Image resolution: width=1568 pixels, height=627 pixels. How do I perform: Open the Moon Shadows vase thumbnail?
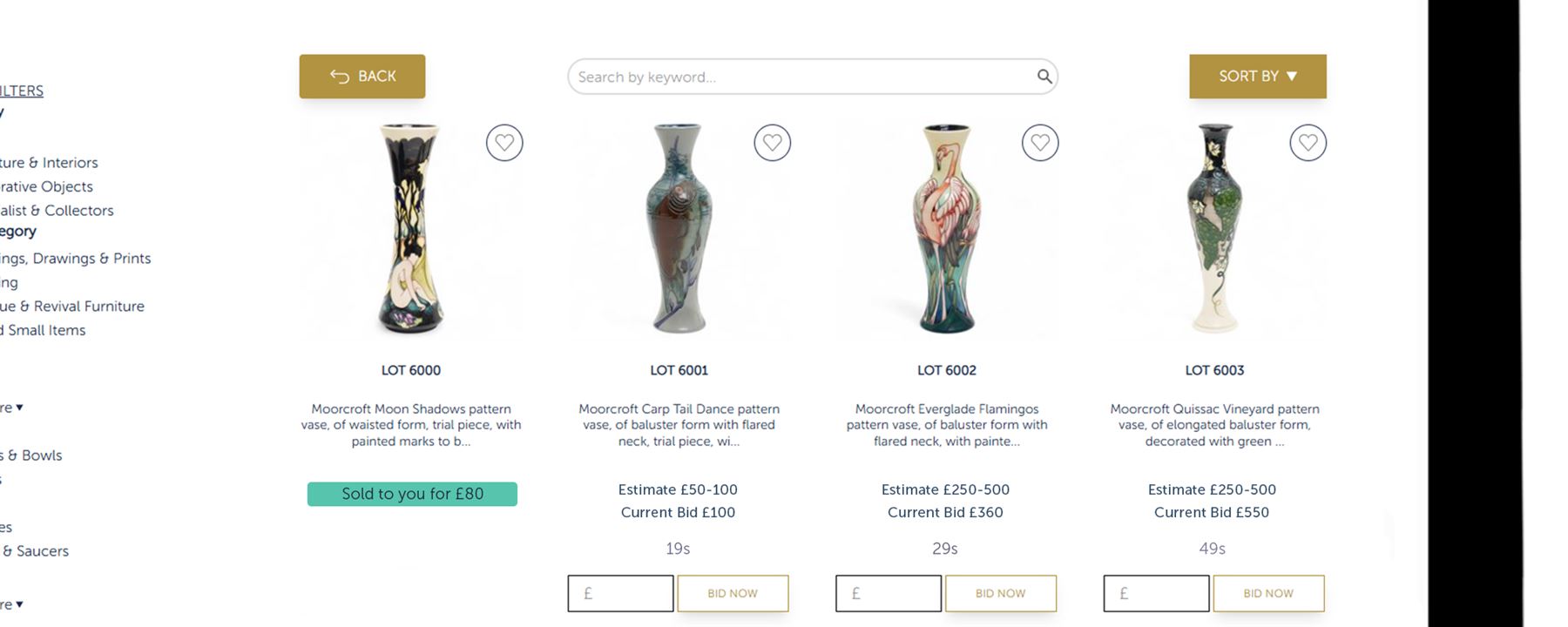(411, 228)
